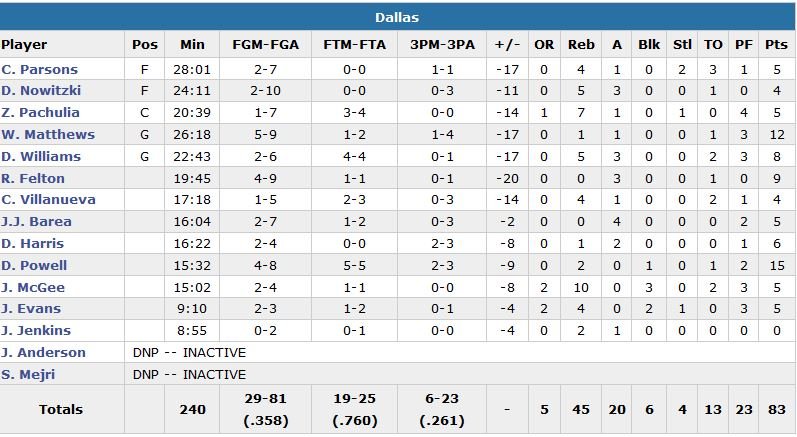Select J.J. Barea player link
The height and width of the screenshot is (437, 797).
tap(35, 222)
